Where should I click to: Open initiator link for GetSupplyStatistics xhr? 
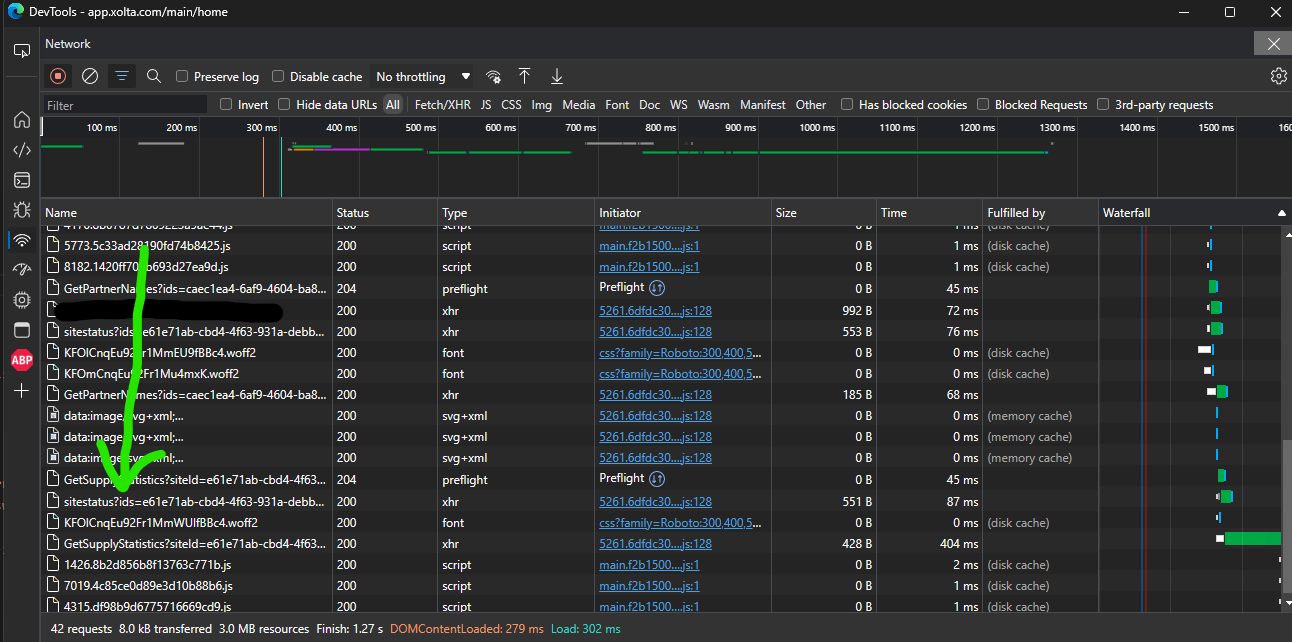click(x=655, y=544)
